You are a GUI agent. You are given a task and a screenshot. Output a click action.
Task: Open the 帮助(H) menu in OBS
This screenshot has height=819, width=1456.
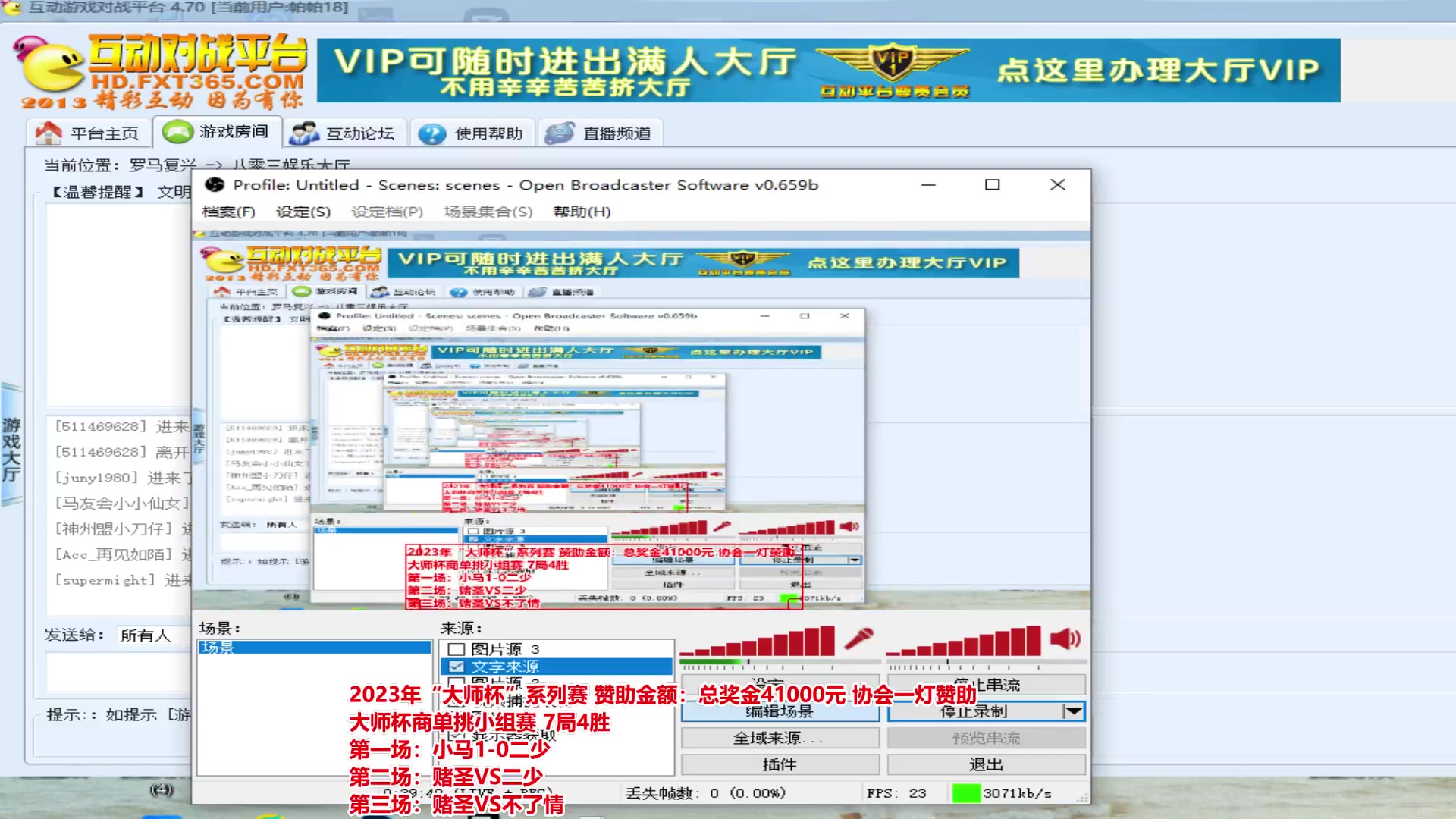click(582, 212)
